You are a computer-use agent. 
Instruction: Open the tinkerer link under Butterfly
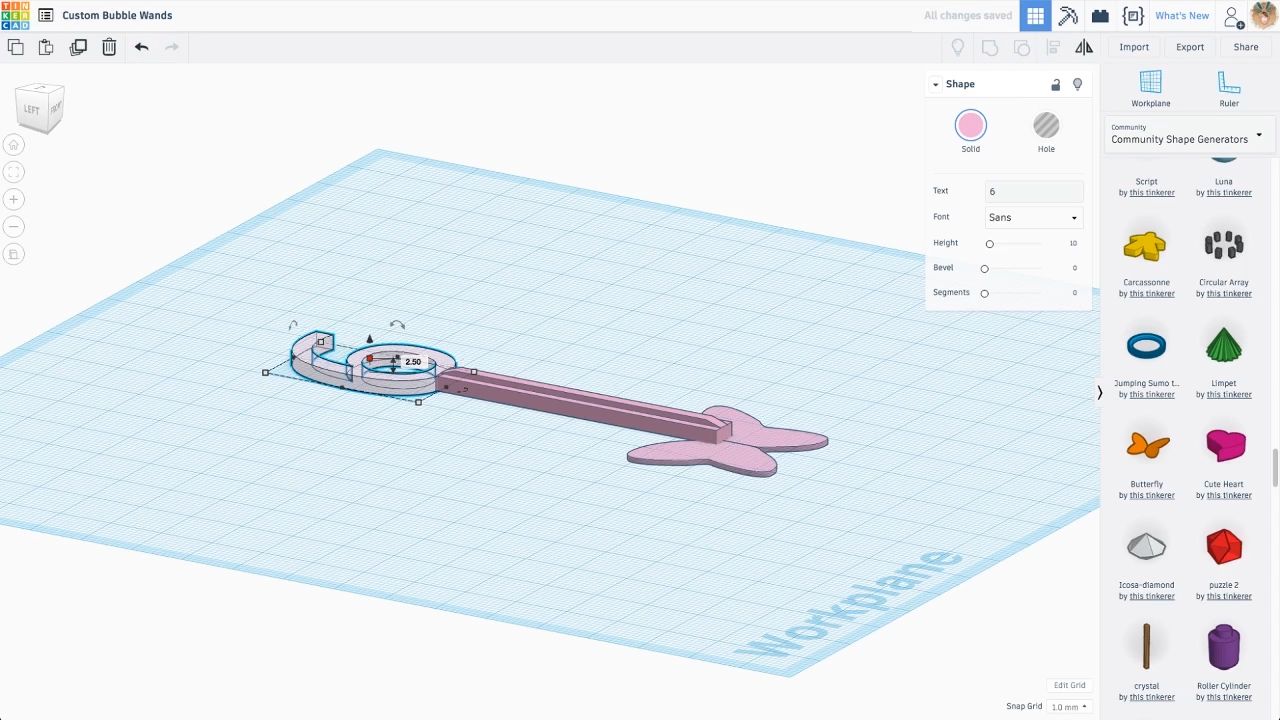tap(1152, 496)
